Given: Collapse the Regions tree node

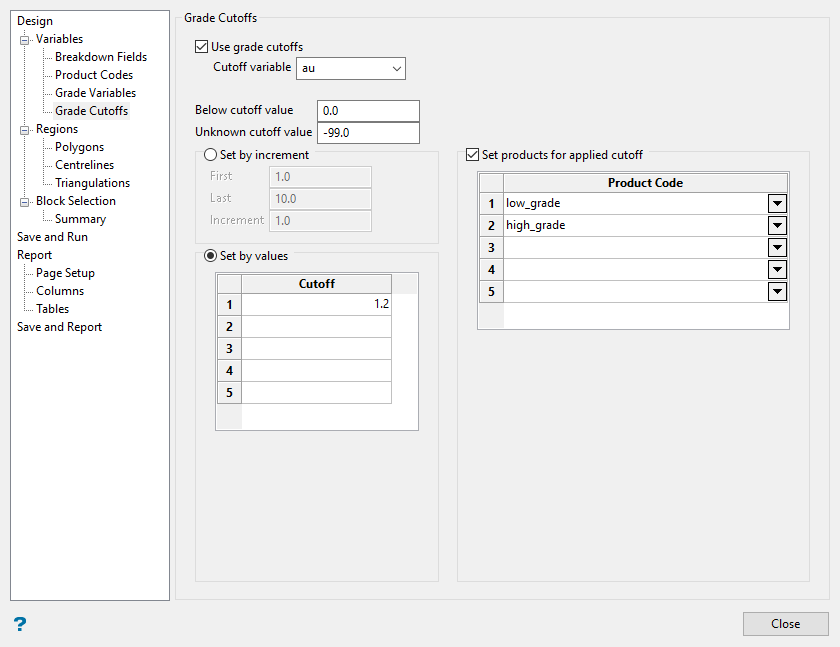Looking at the screenshot, I should click(25, 130).
